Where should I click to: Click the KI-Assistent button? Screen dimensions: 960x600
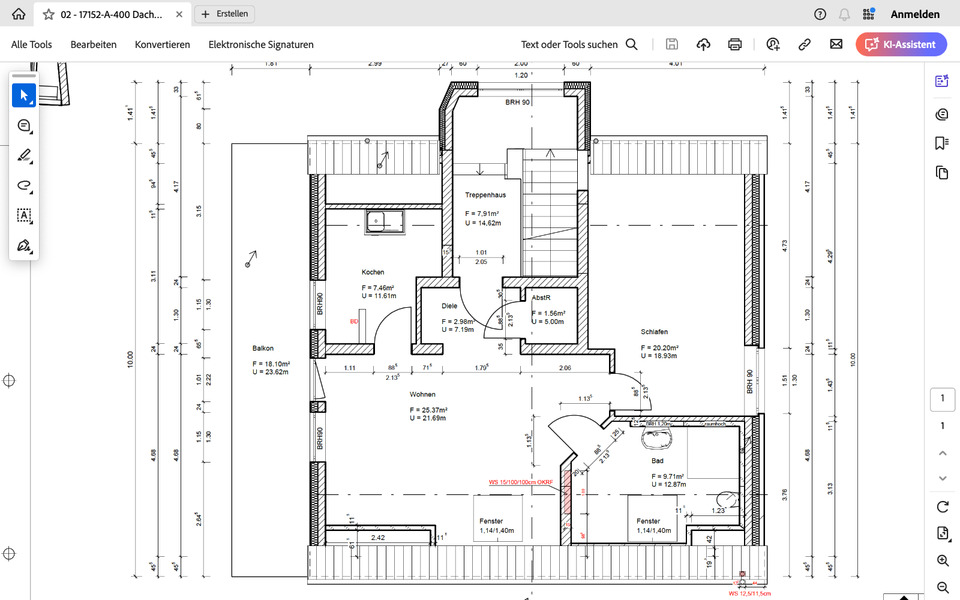901,44
